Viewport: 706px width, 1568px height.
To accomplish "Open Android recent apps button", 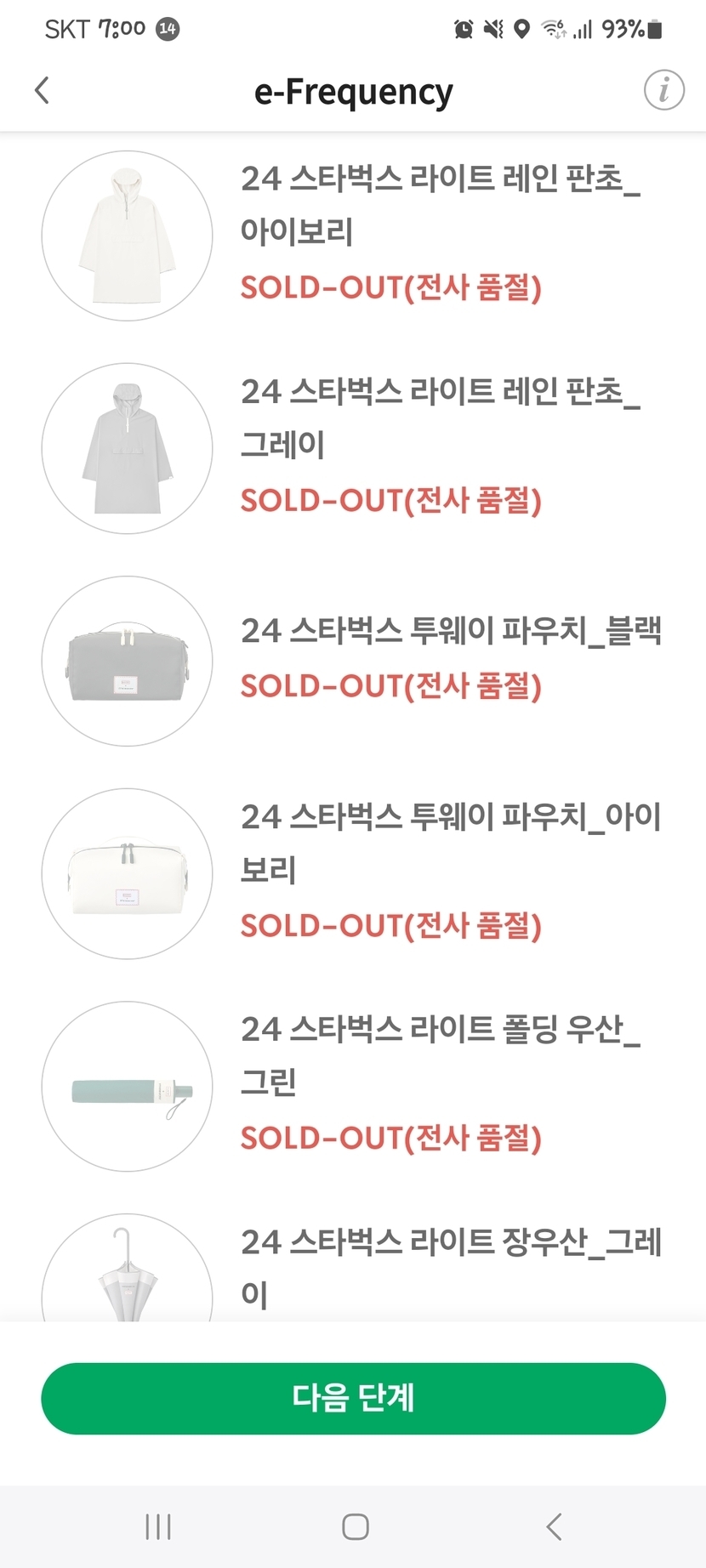I will pyautogui.click(x=158, y=1526).
